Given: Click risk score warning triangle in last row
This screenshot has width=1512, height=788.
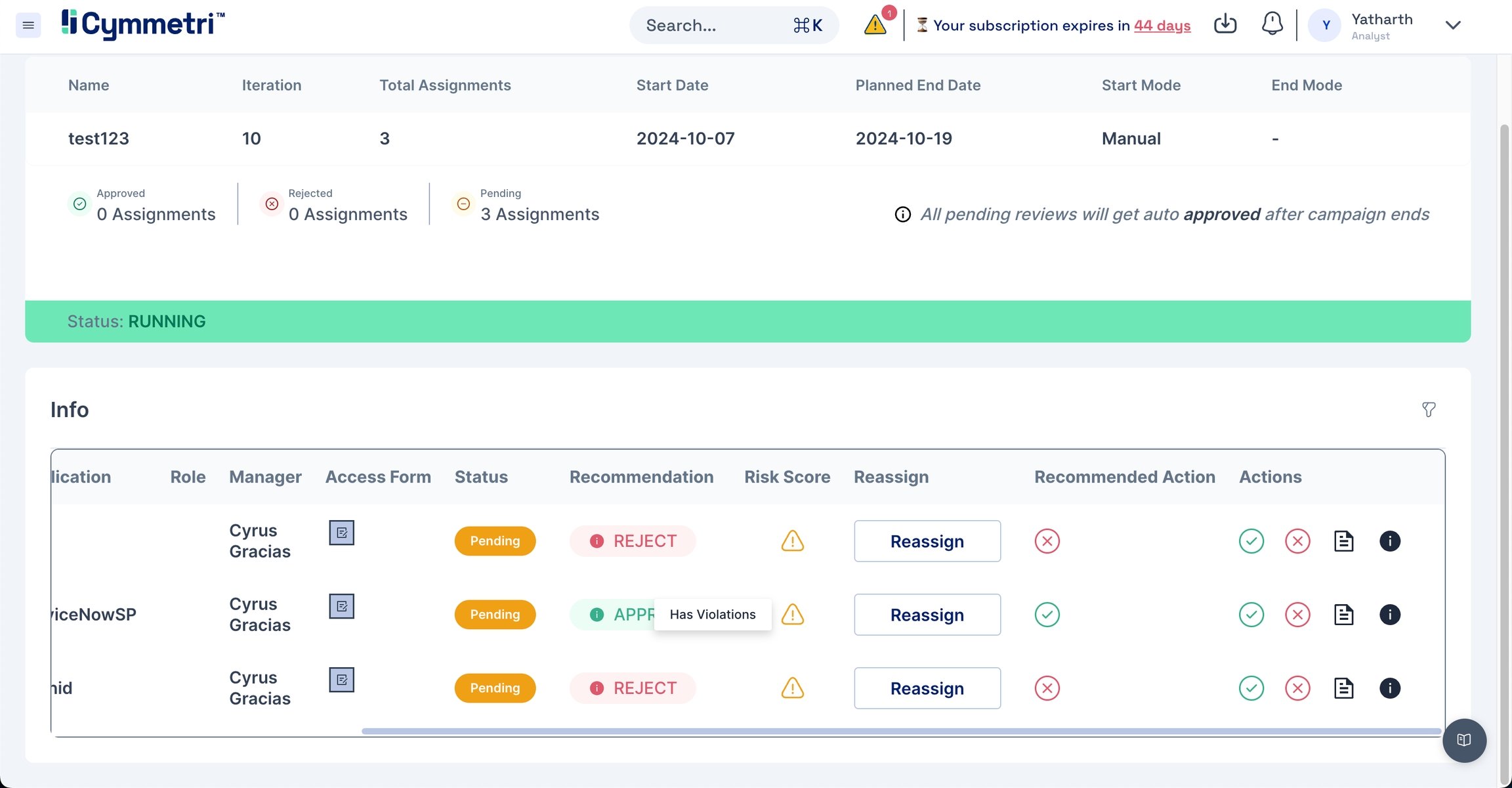Looking at the screenshot, I should tap(792, 688).
